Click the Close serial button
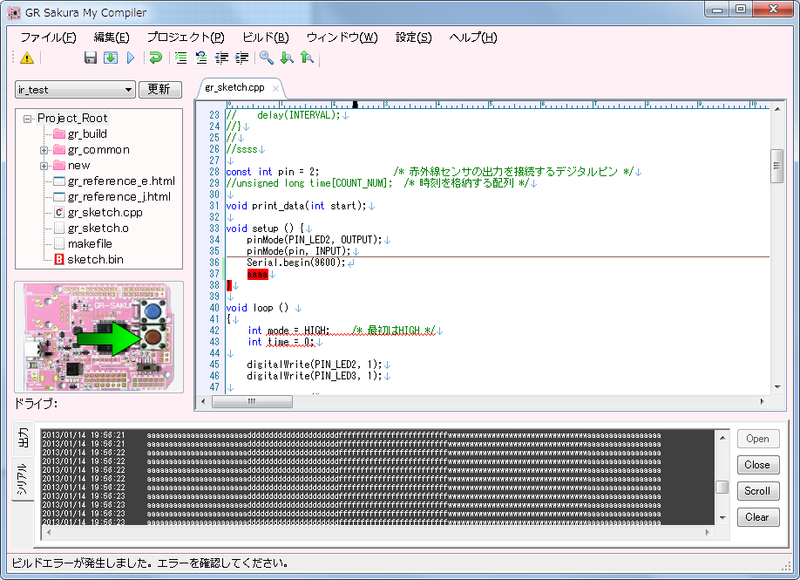The image size is (800, 580). [x=758, y=465]
